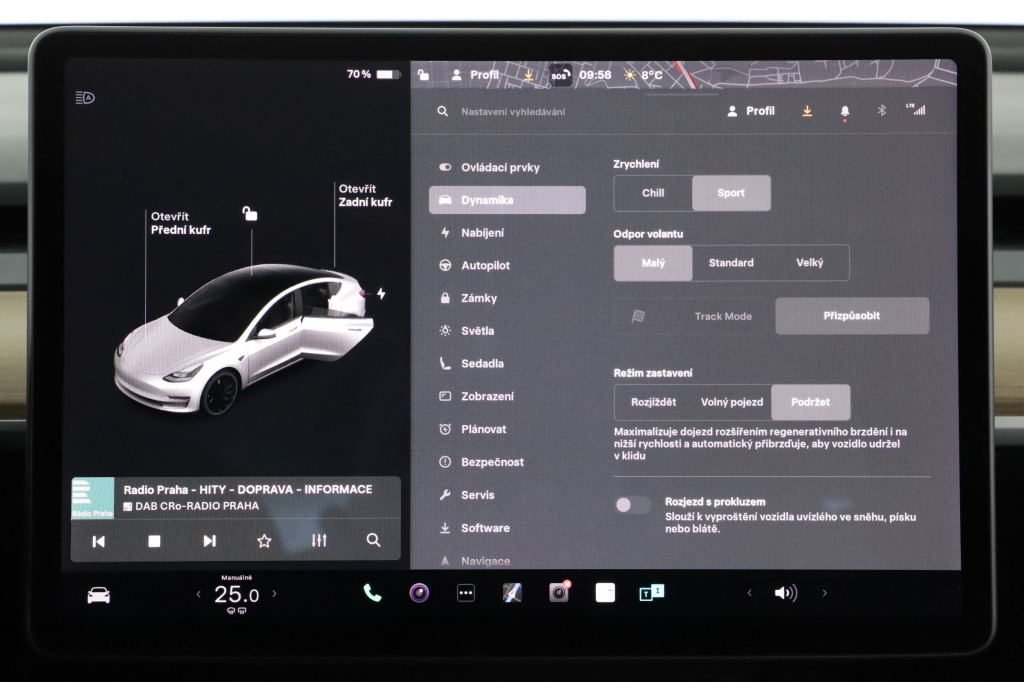Image resolution: width=1024 pixels, height=682 pixels.
Task: Tap the Bluetooth icon in the status bar
Action: coord(881,111)
